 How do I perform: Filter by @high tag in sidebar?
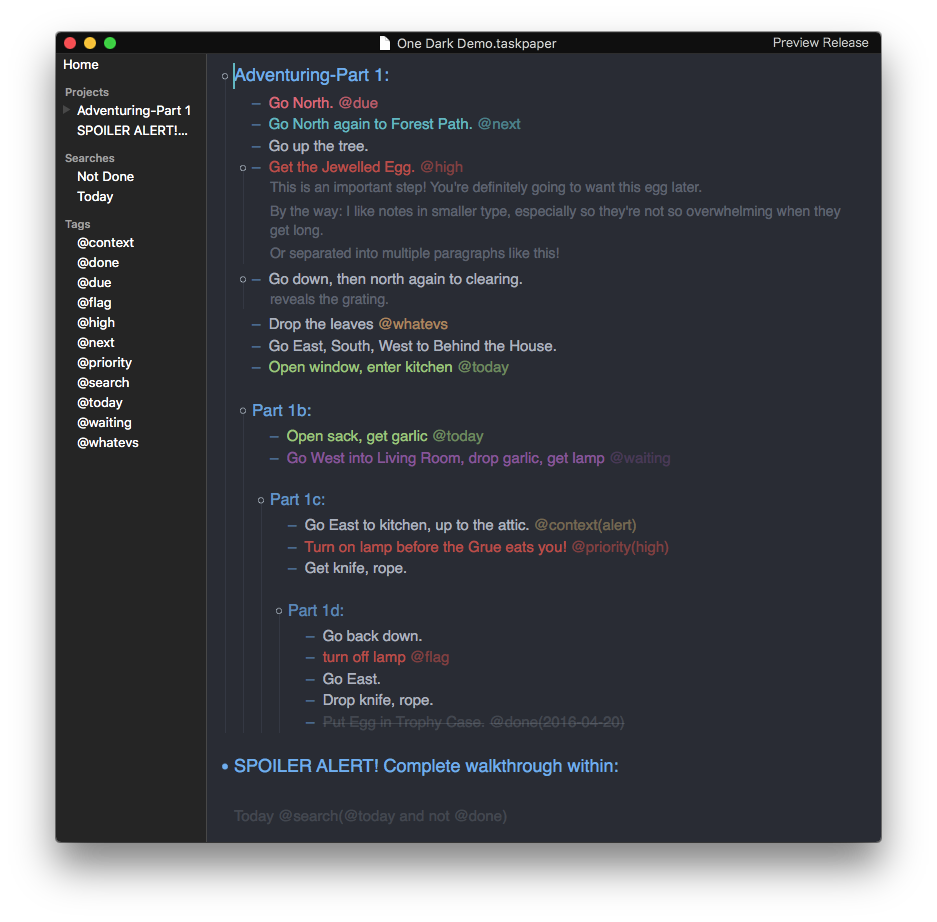tap(96, 323)
